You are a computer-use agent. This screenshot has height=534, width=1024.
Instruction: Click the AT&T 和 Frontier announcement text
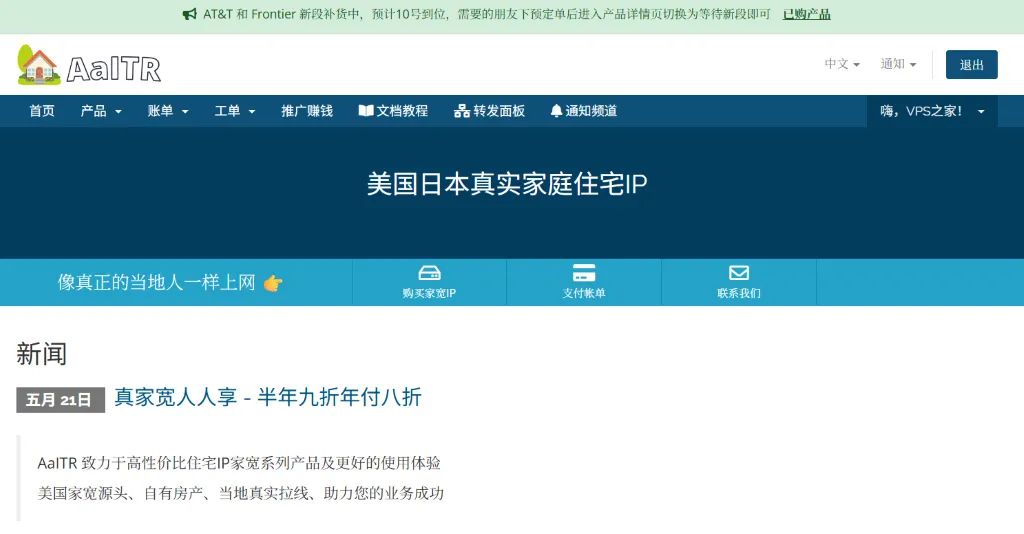pyautogui.click(x=487, y=14)
